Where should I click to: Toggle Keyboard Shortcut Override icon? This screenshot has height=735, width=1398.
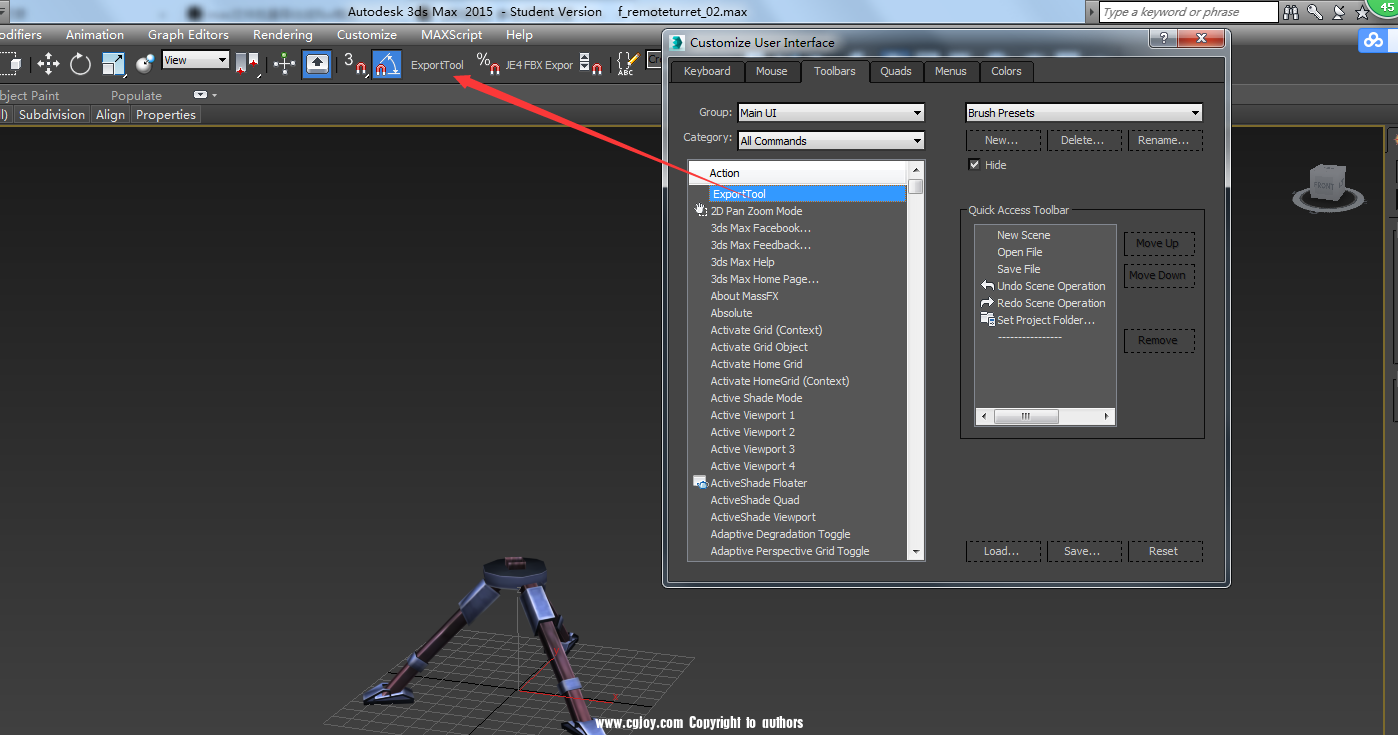click(317, 64)
